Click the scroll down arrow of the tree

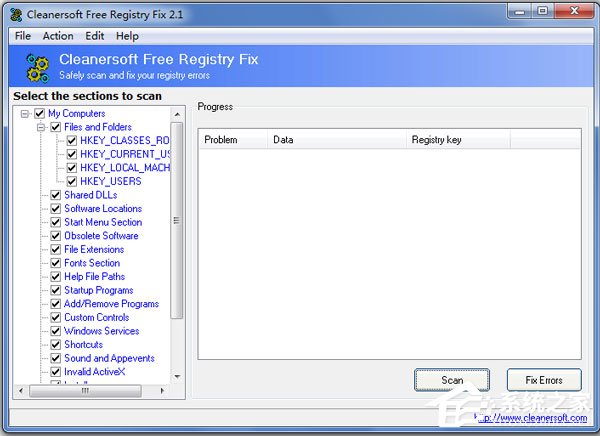click(177, 377)
